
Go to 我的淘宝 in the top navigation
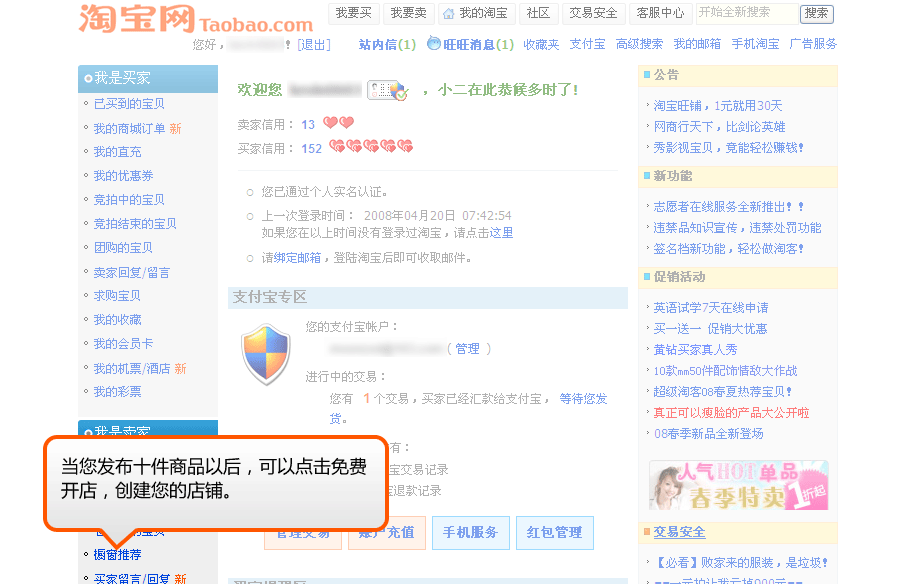point(477,13)
